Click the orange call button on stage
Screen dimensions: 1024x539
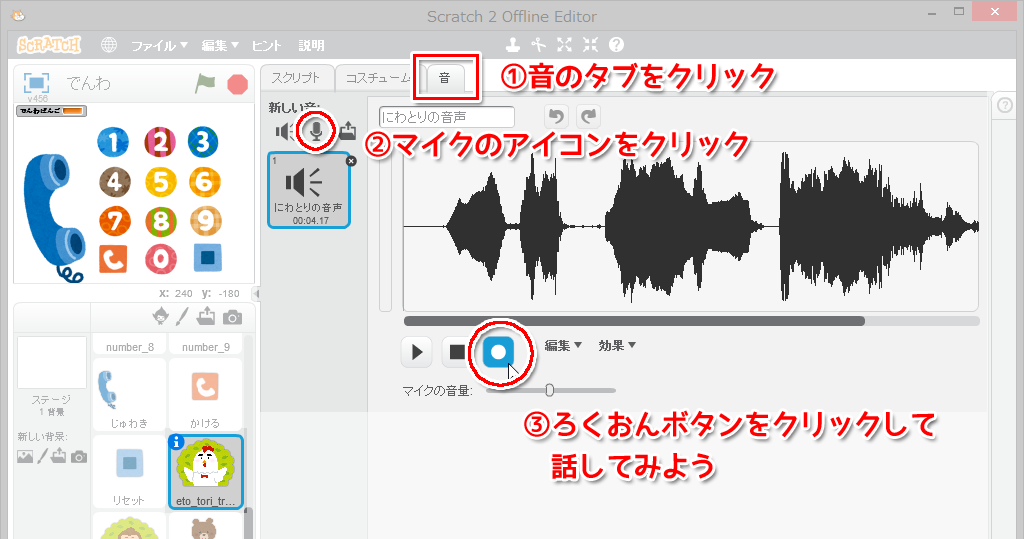pyautogui.click(x=113, y=259)
